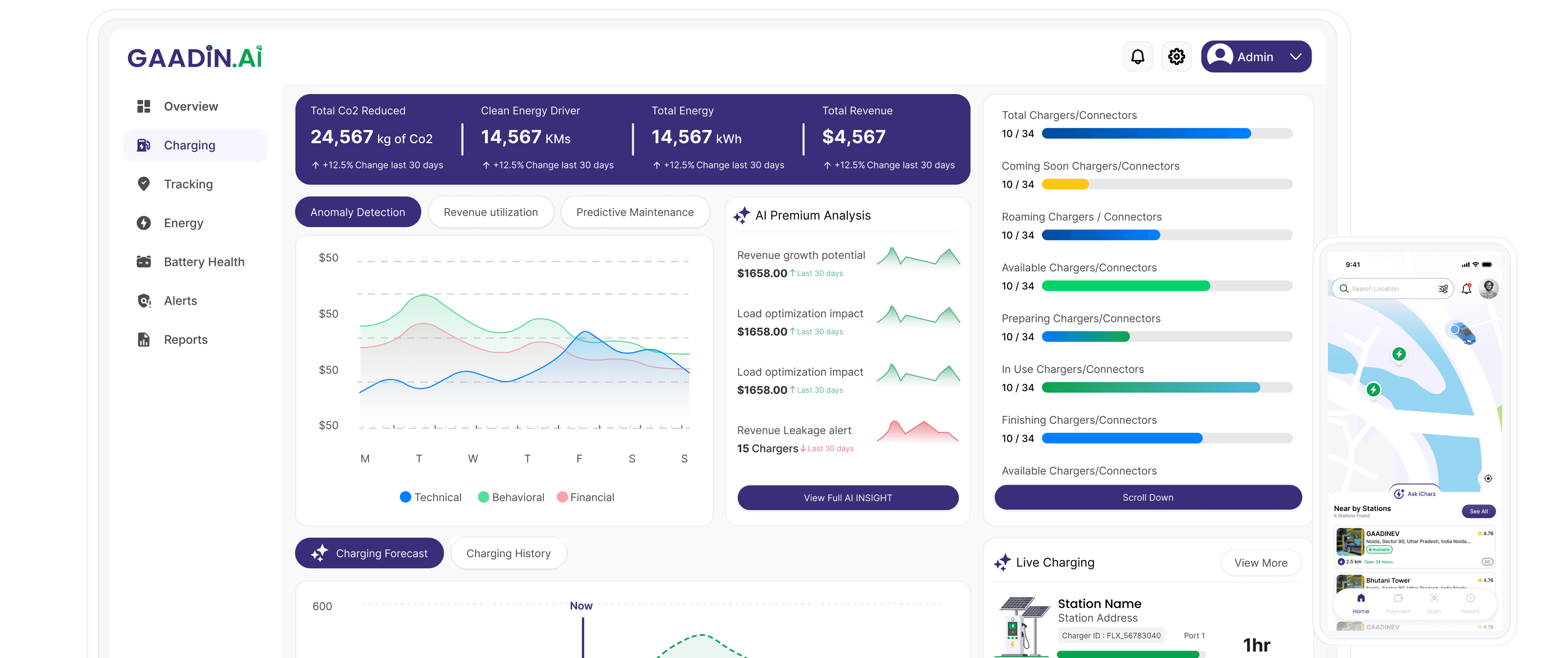Toggle the Financial legend item
Viewport: 1568px width, 658px height.
(586, 497)
